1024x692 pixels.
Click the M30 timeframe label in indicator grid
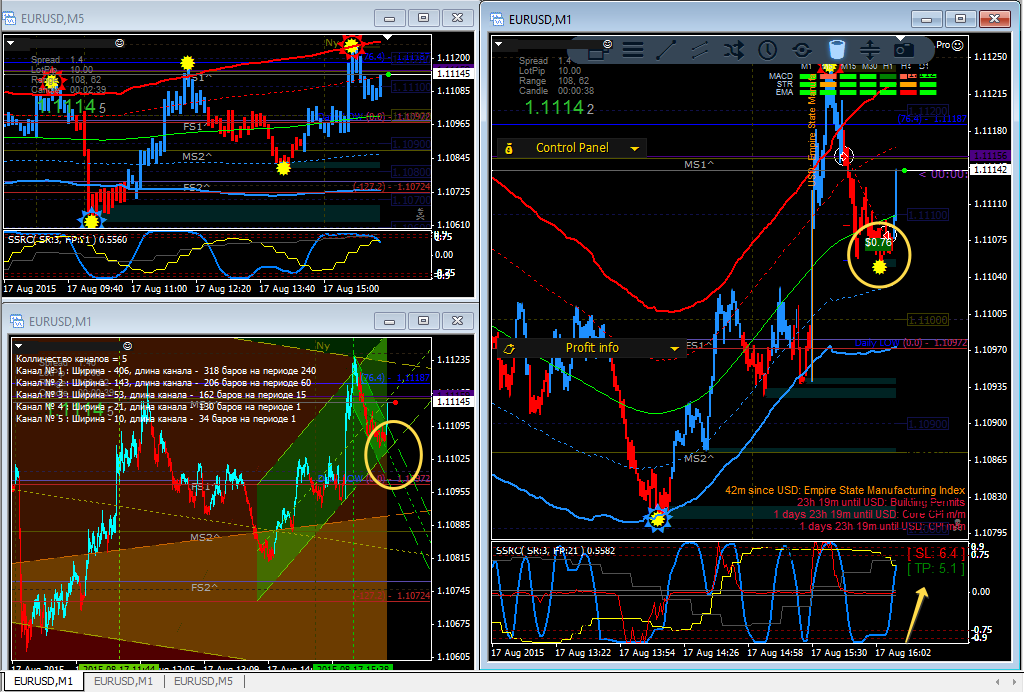click(869, 67)
